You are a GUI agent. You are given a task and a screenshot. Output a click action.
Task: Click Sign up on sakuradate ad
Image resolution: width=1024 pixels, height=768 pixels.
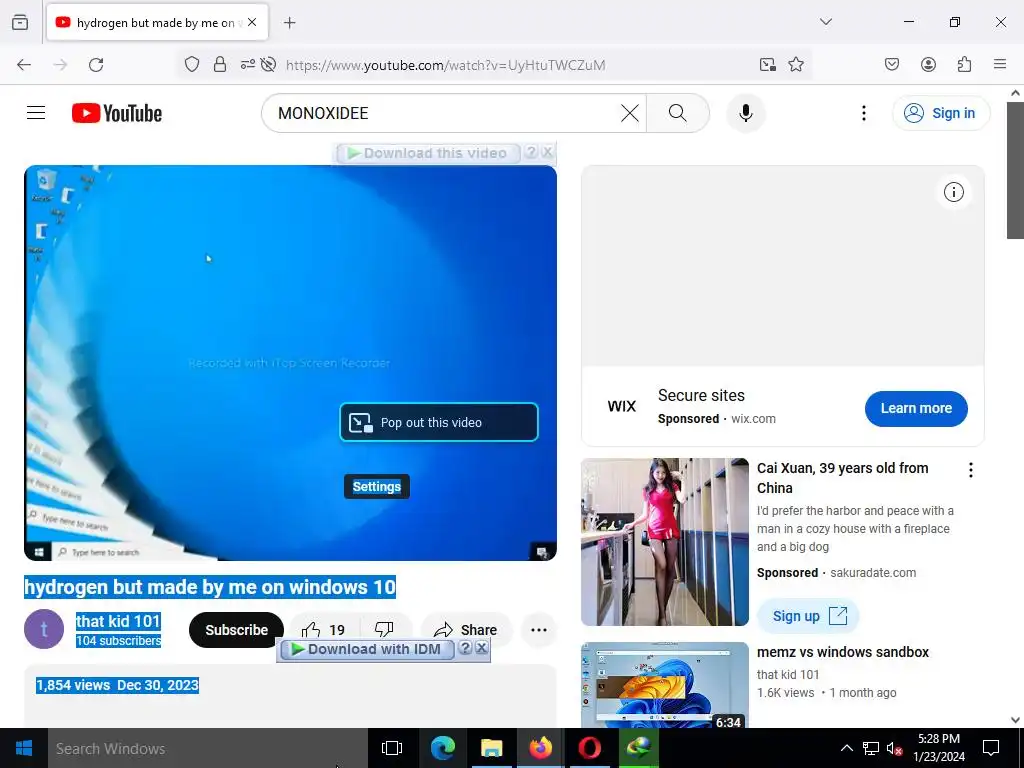point(808,616)
